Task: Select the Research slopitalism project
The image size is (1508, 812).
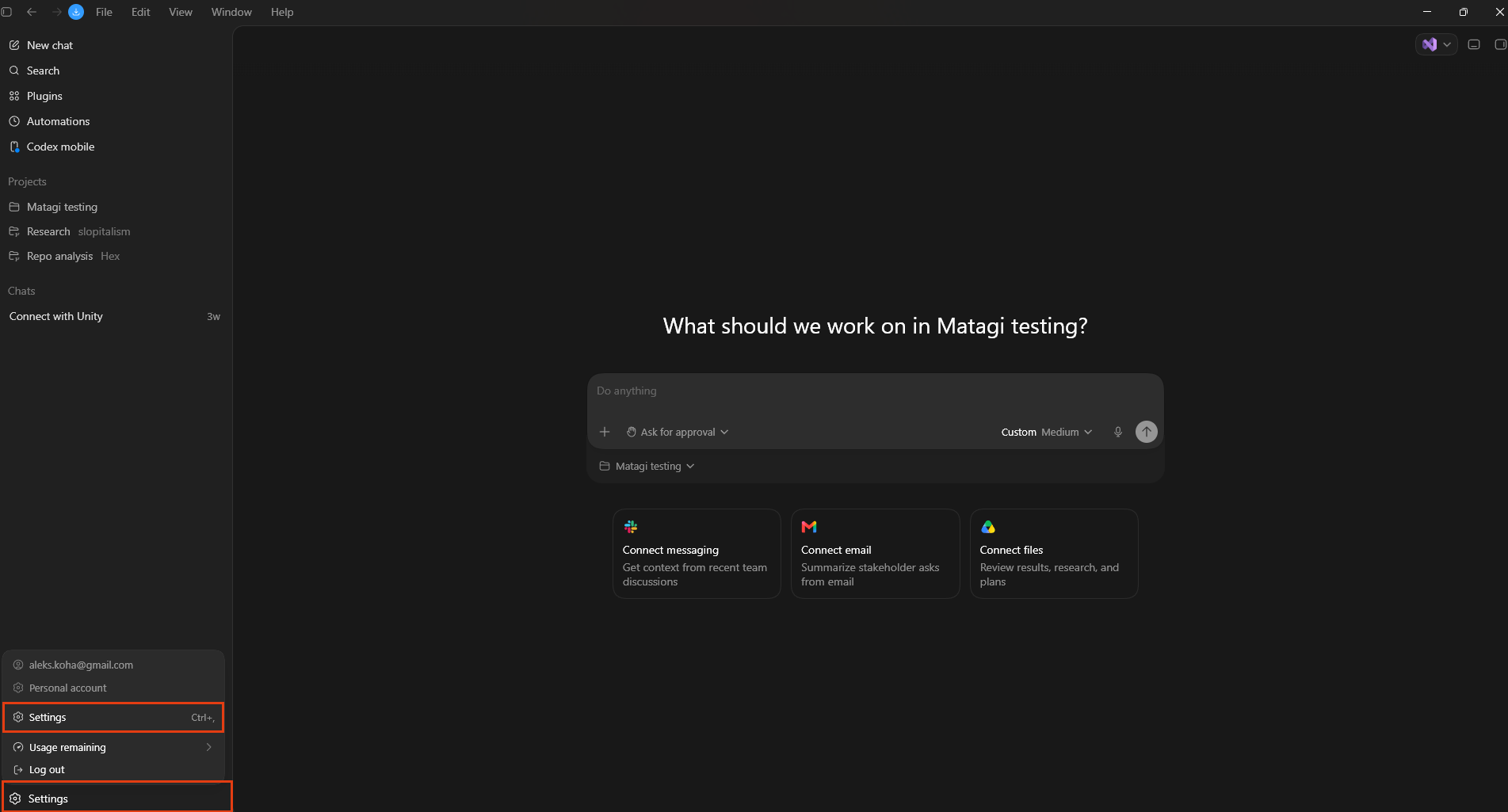Action: click(x=116, y=231)
